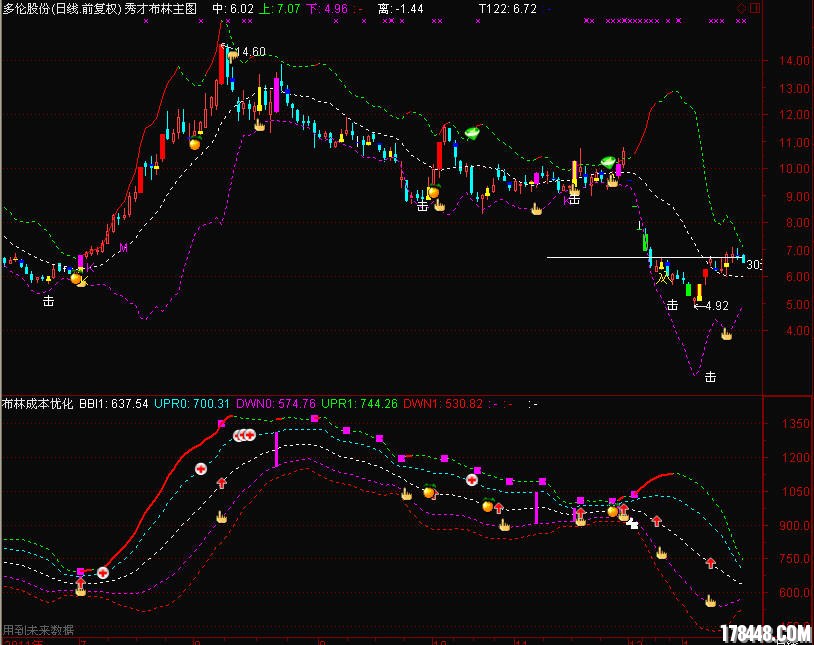Click the T122: 6.72 readout

tap(507, 9)
